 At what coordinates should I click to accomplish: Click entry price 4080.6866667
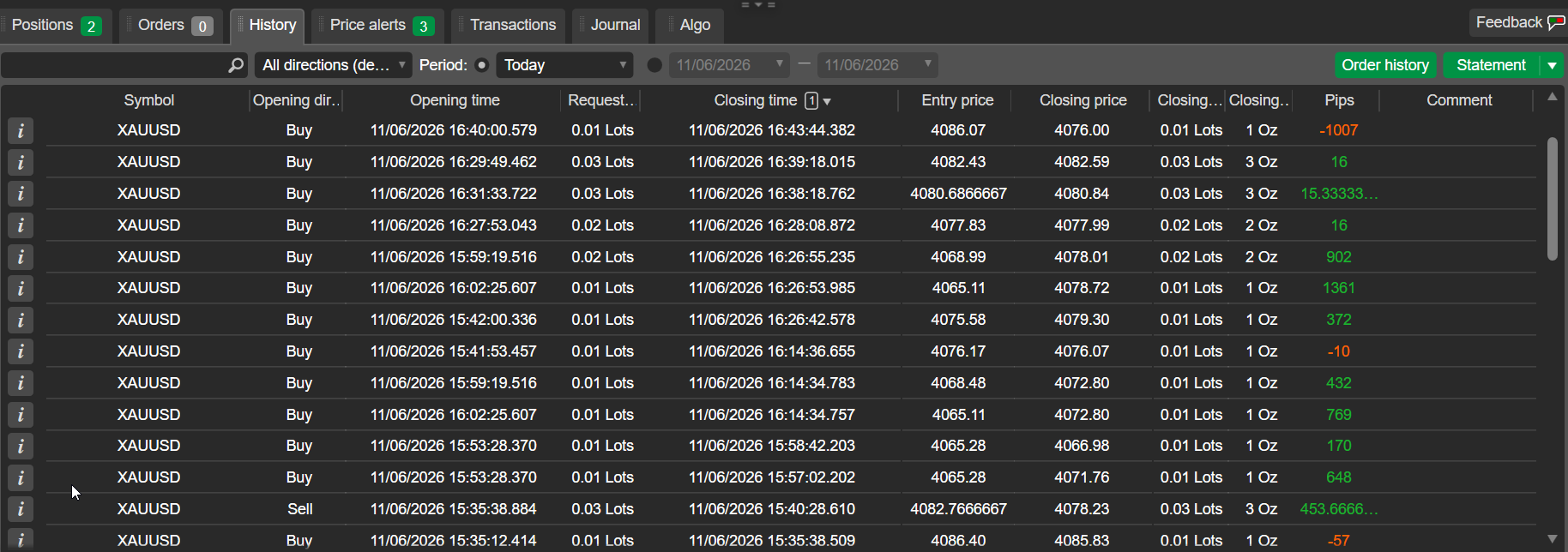(958, 194)
